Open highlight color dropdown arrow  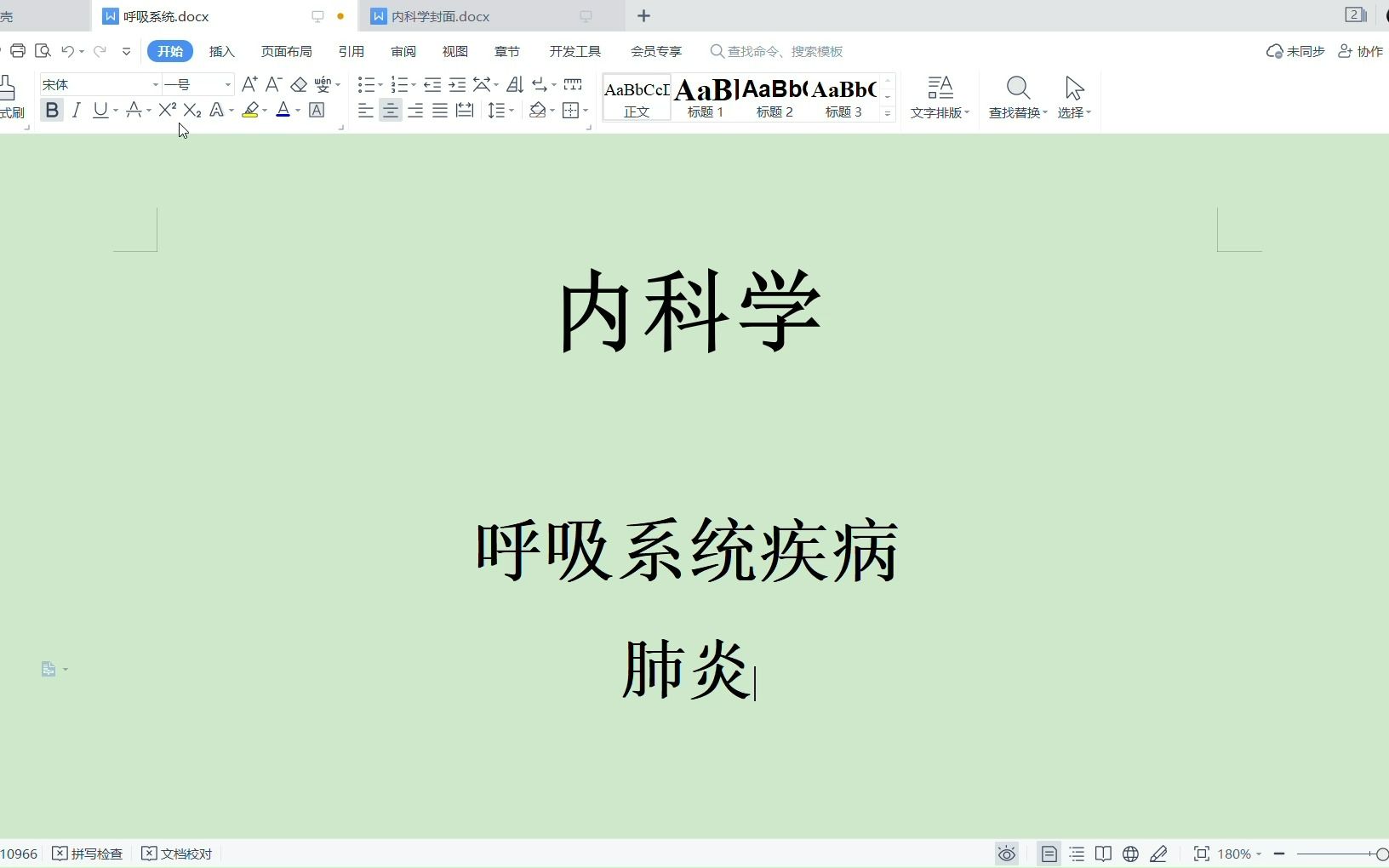265,111
